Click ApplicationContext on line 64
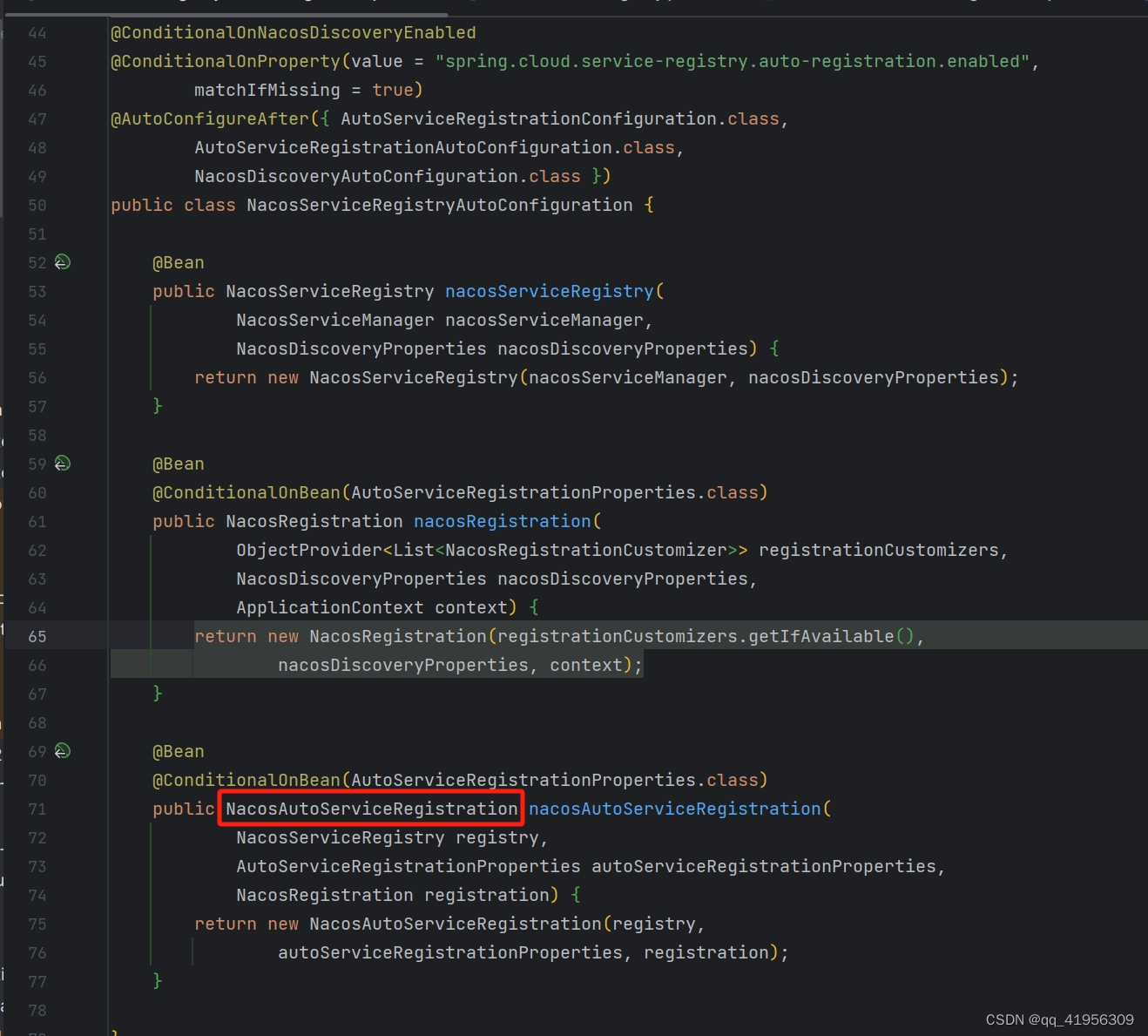This screenshot has height=1036, width=1148. (330, 607)
